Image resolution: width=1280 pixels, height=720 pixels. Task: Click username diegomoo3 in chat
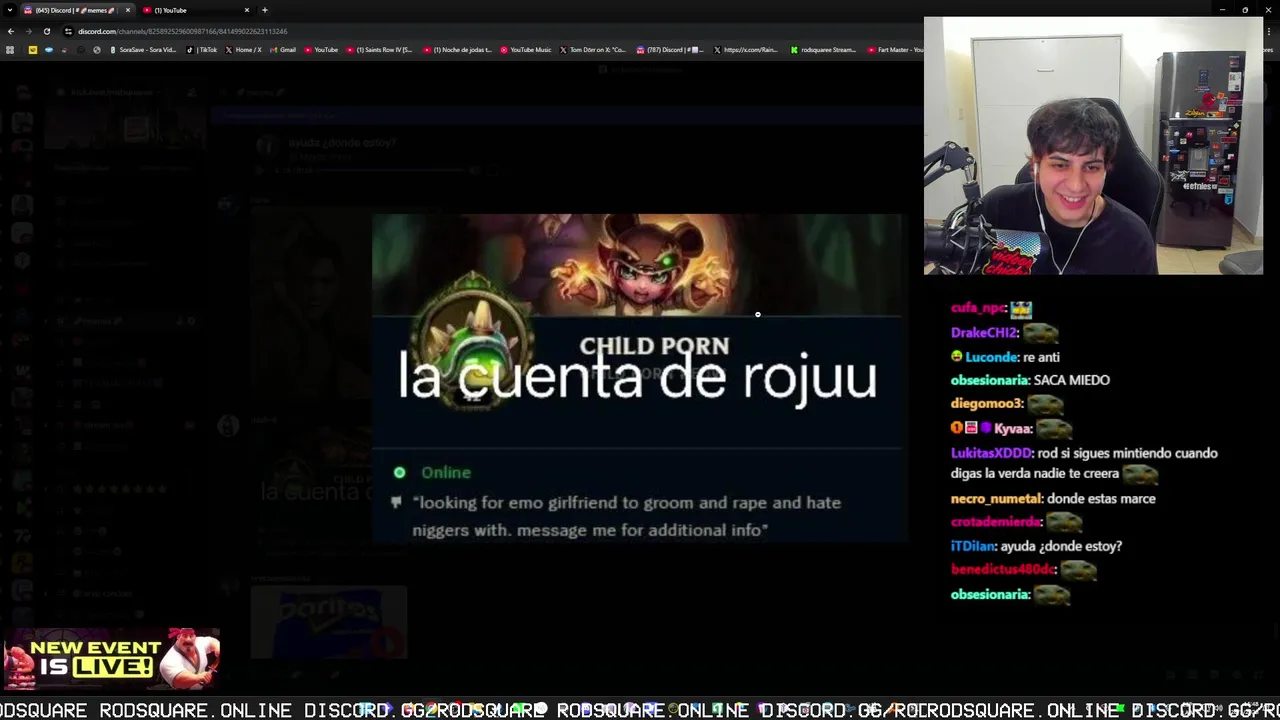987,404
